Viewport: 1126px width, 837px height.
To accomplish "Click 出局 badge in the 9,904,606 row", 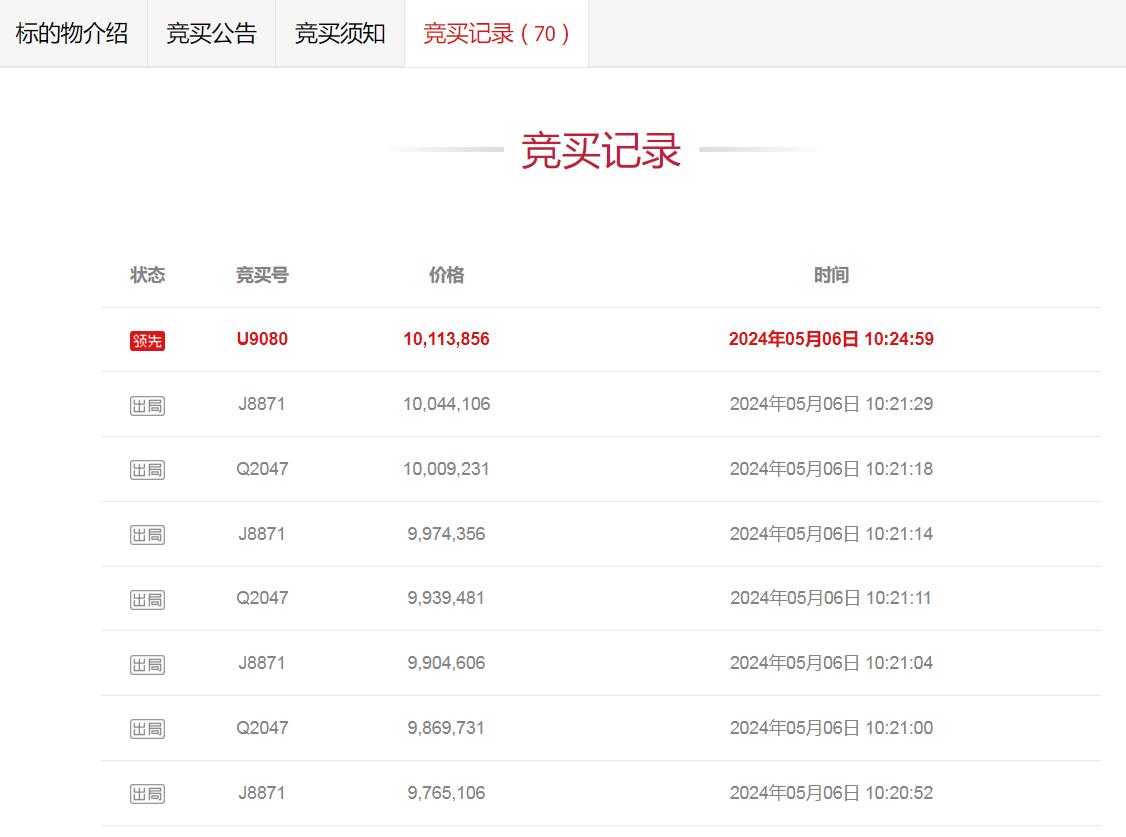I will point(147,665).
